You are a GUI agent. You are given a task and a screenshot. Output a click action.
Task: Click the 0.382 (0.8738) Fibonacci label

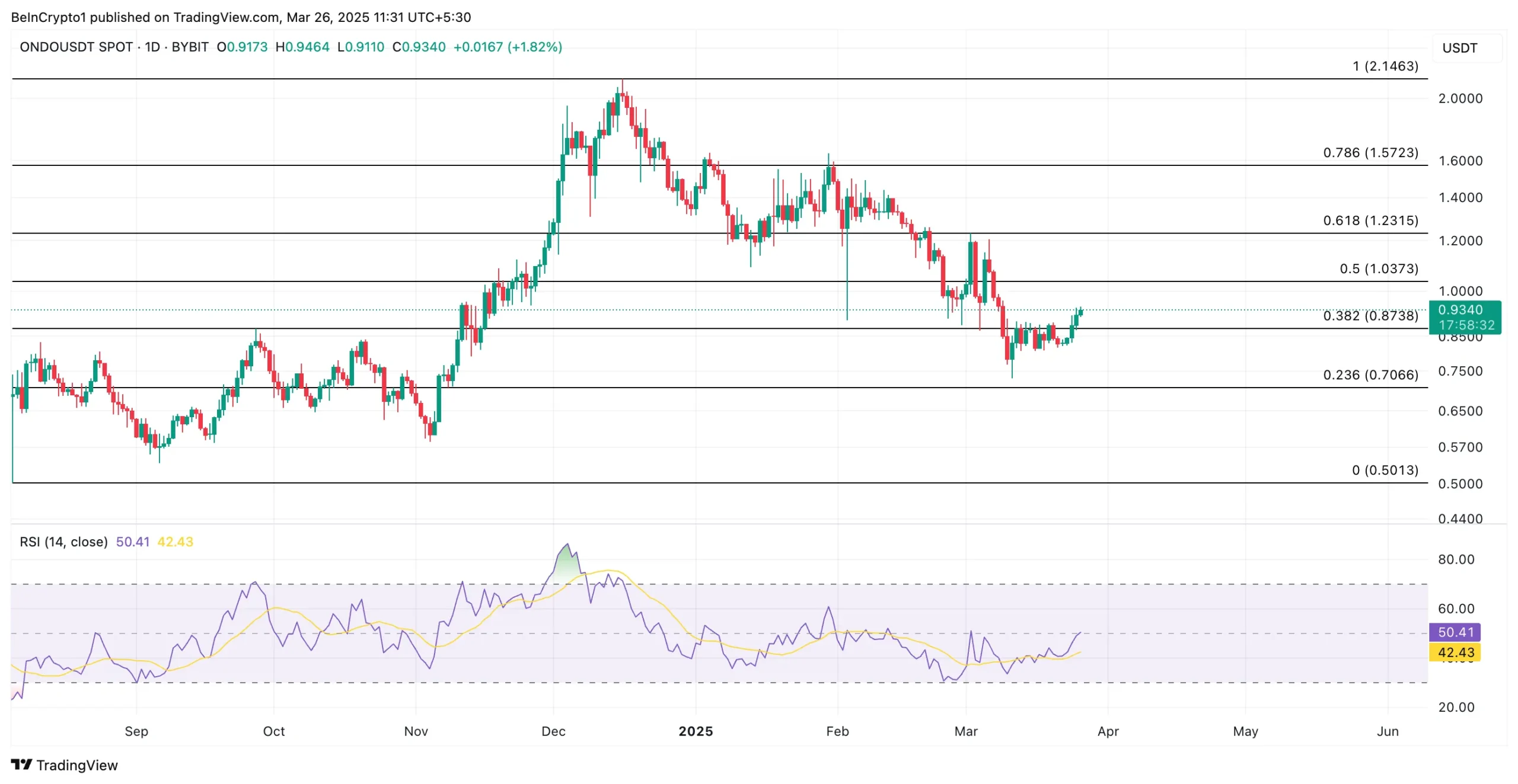1370,315
